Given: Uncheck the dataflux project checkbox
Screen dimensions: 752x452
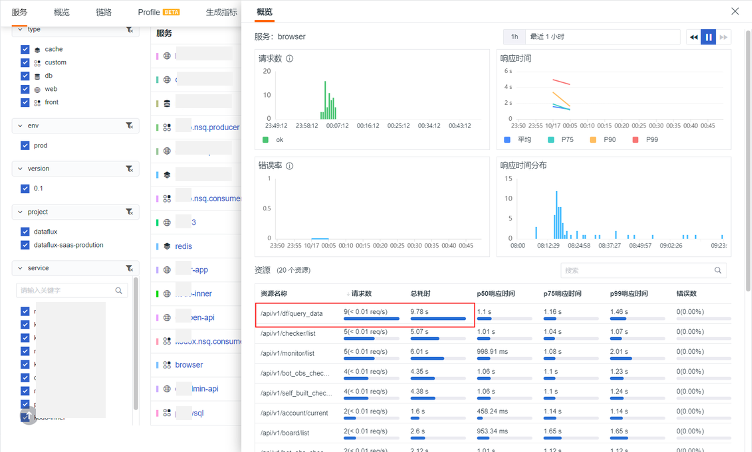Looking at the screenshot, I should tap(25, 232).
